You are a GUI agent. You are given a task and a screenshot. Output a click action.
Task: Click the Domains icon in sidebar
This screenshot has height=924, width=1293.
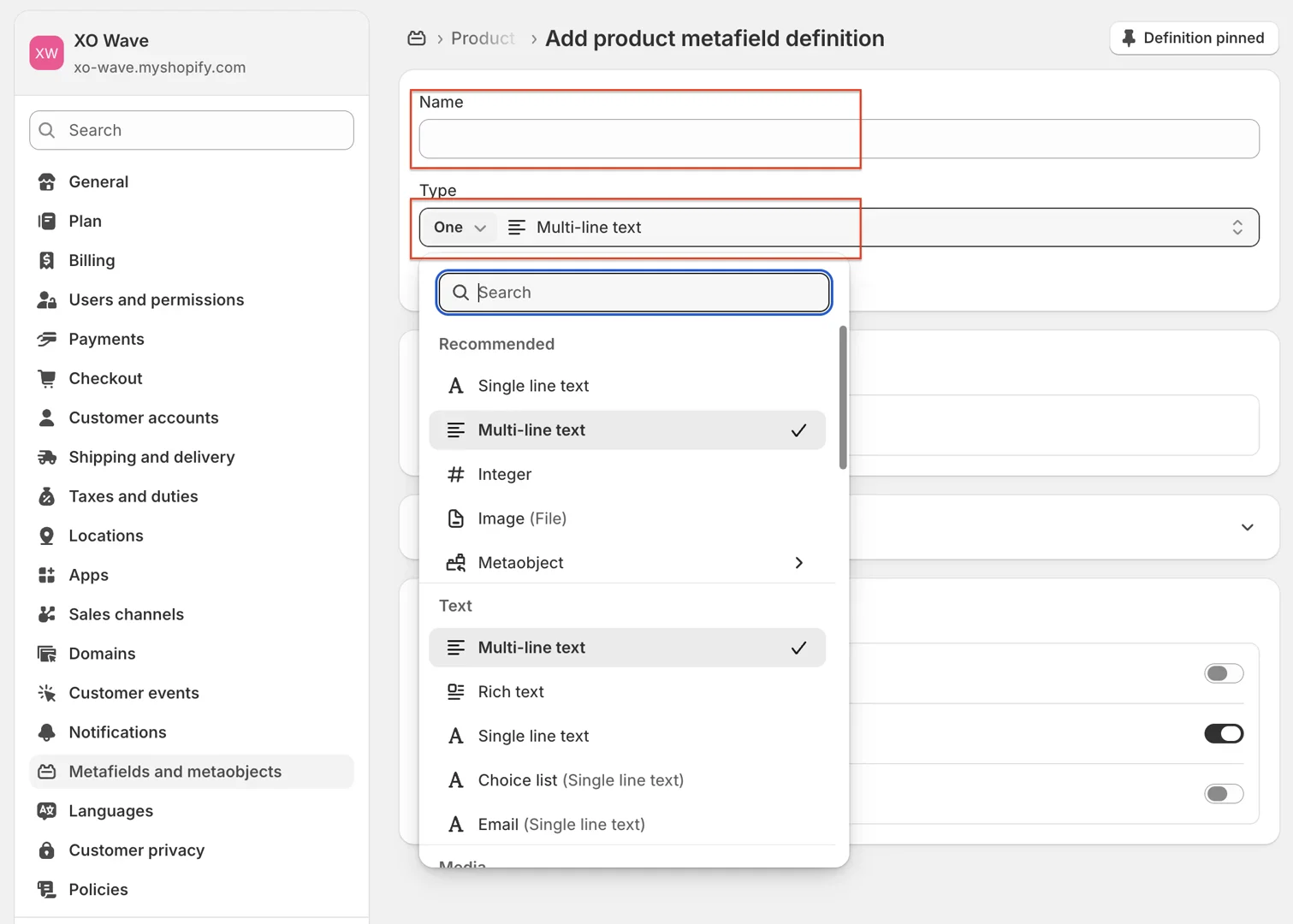coord(47,654)
